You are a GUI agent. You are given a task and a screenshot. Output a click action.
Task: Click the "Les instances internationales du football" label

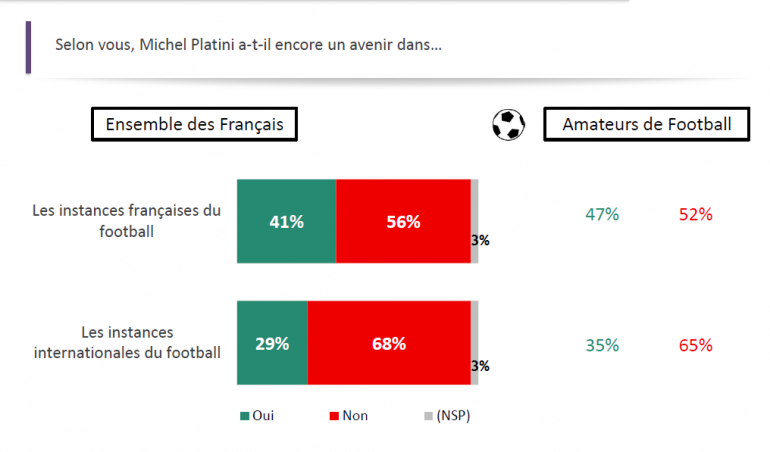pos(126,342)
